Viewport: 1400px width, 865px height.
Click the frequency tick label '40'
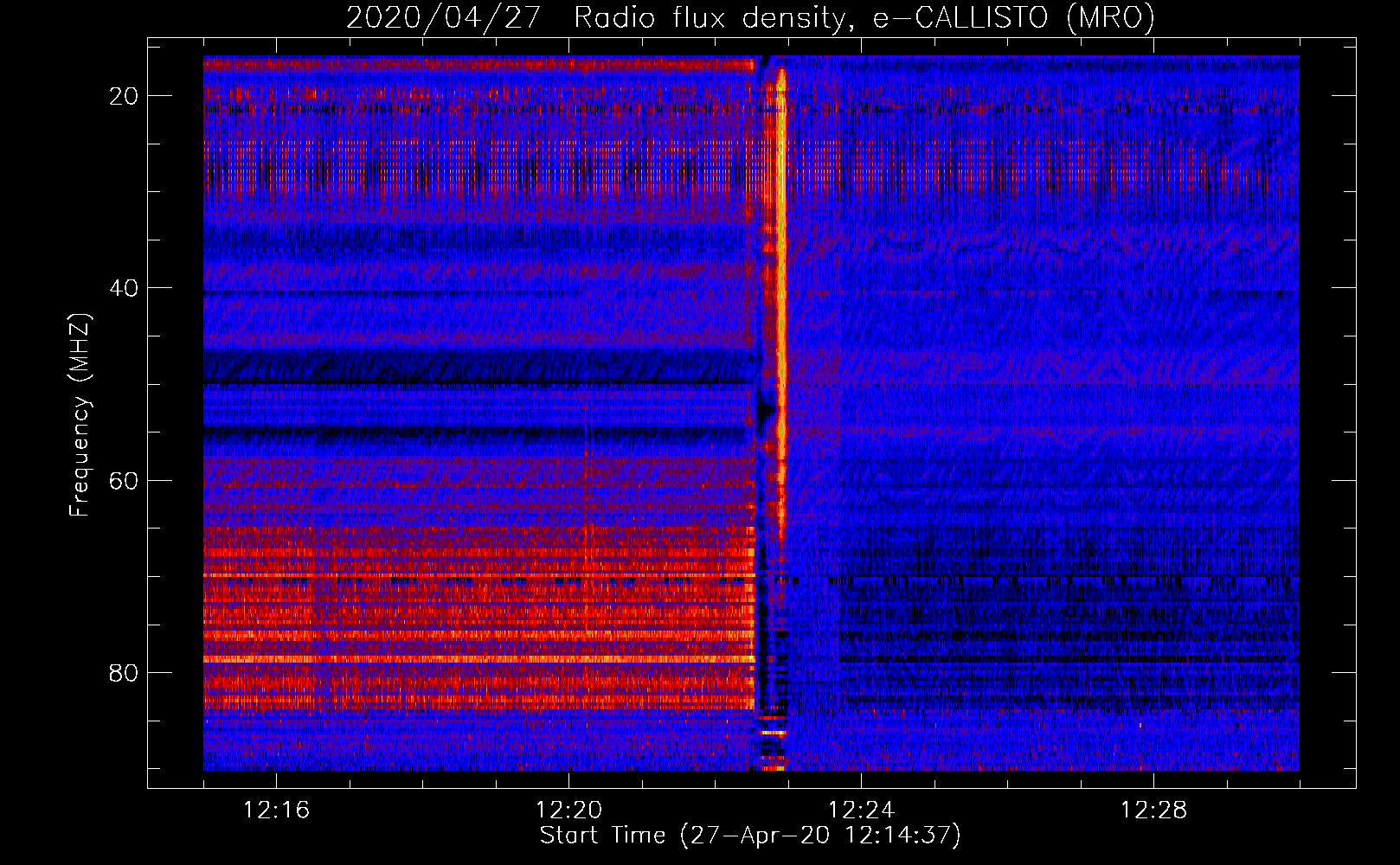tap(124, 288)
